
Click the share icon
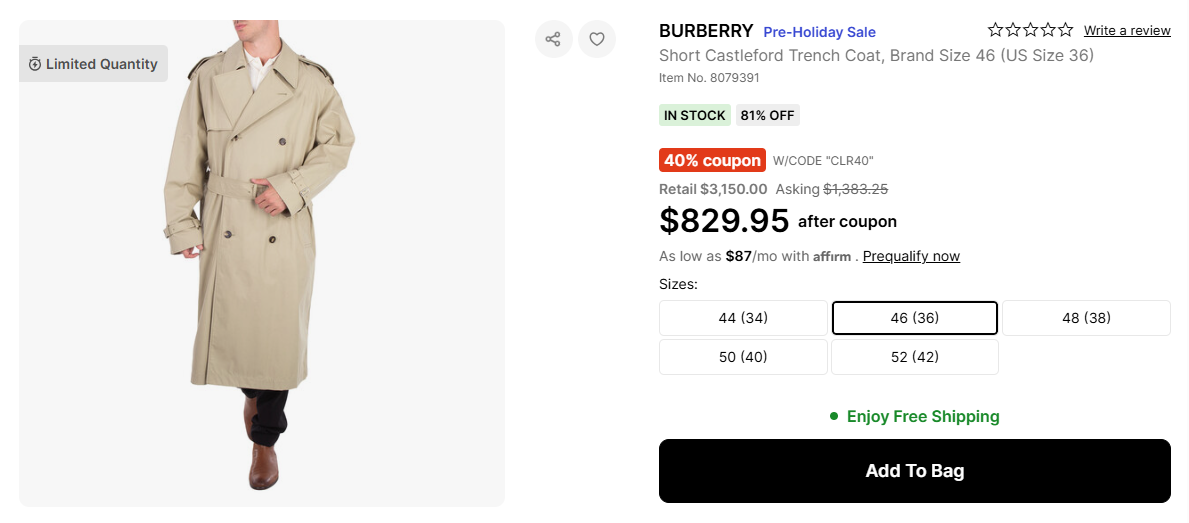tap(553, 39)
